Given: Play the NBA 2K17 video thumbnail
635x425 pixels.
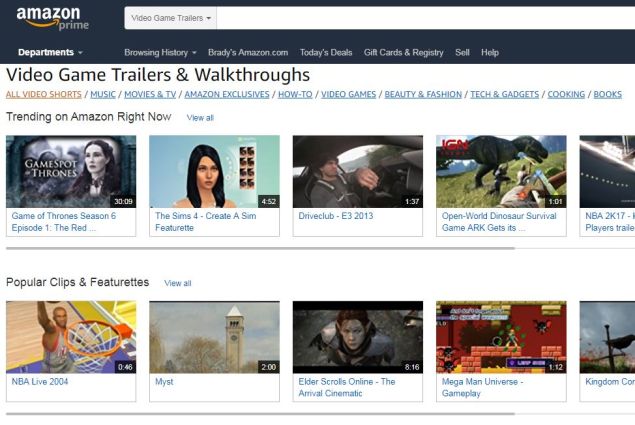Looking at the screenshot, I should tap(607, 172).
